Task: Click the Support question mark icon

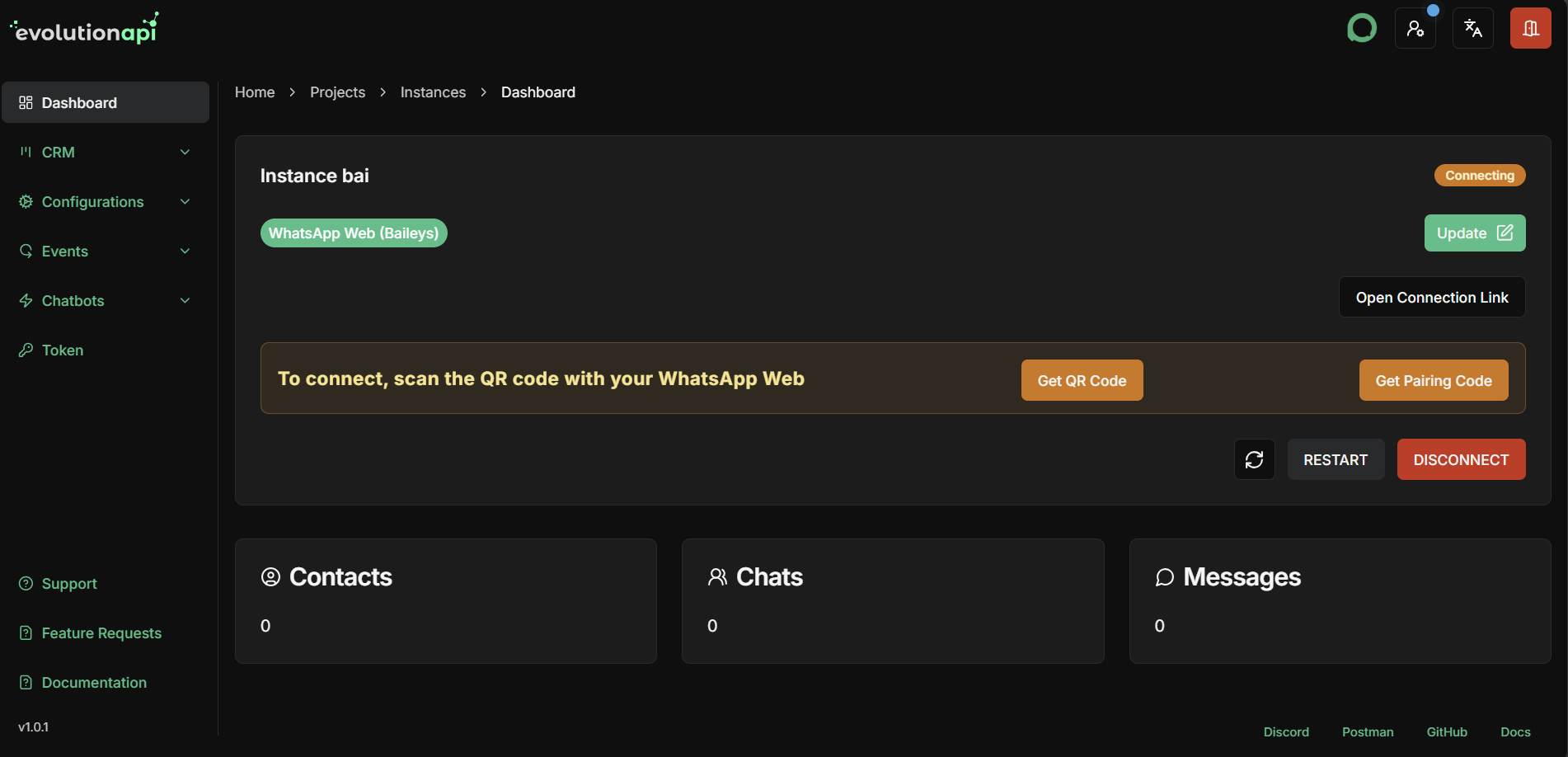Action: [26, 583]
